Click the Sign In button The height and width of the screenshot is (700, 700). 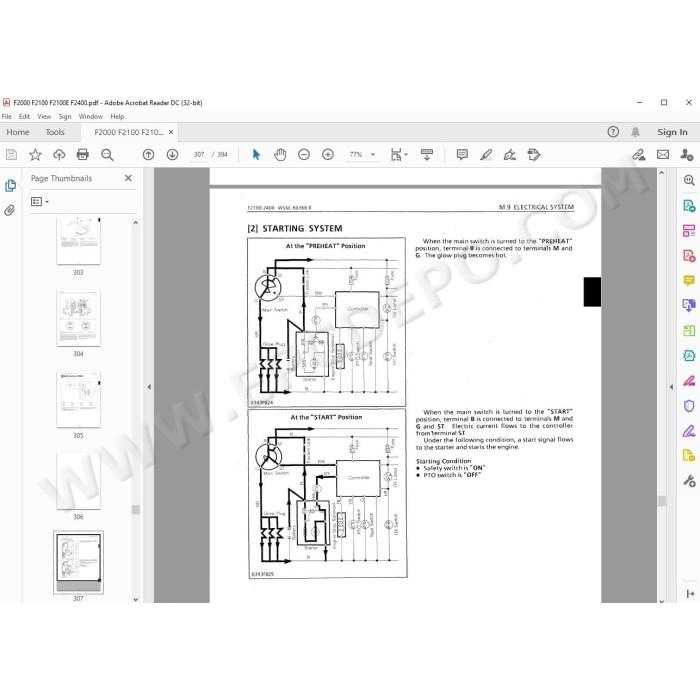click(x=672, y=132)
